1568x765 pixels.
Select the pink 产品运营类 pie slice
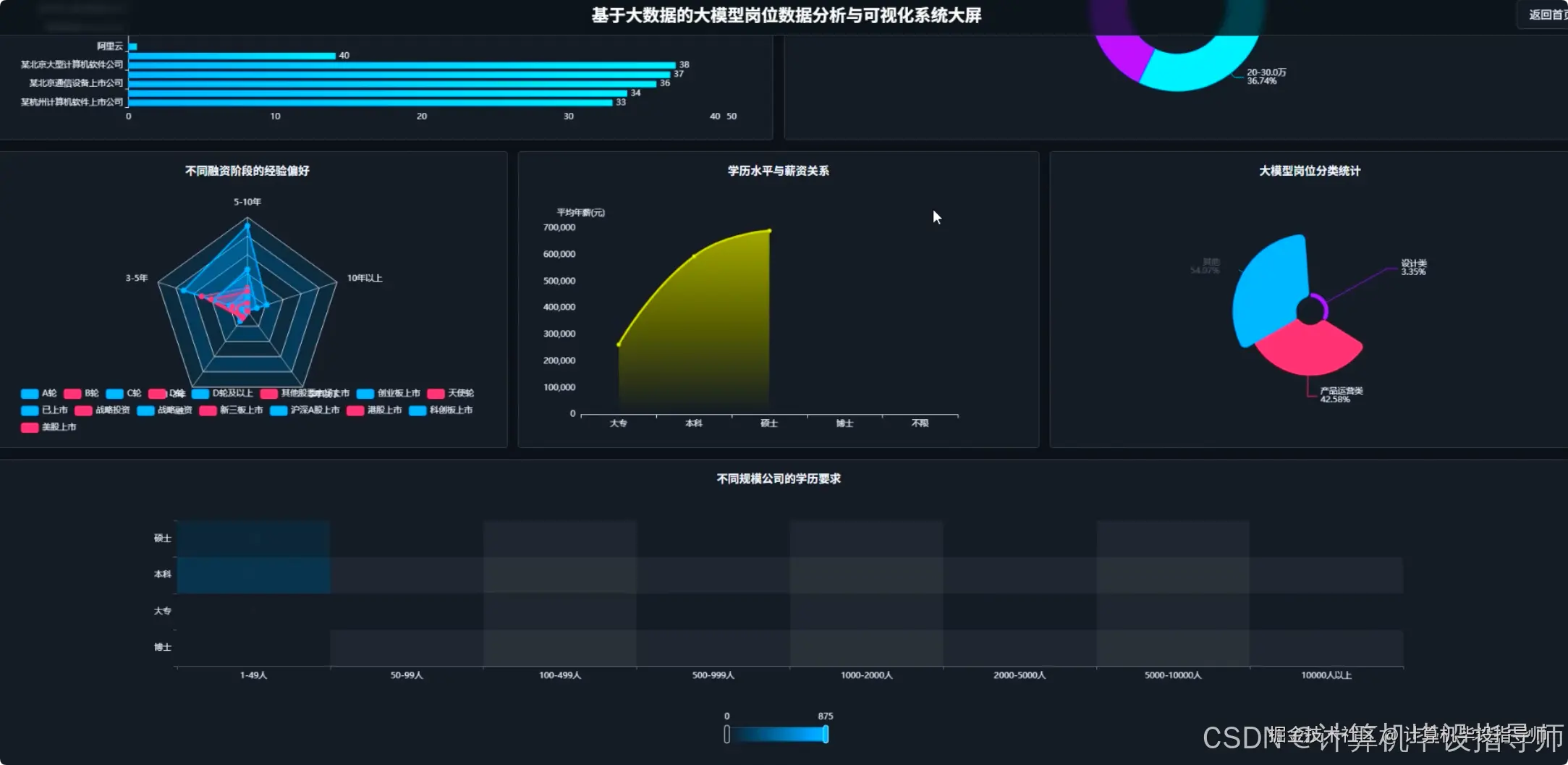point(1310,349)
